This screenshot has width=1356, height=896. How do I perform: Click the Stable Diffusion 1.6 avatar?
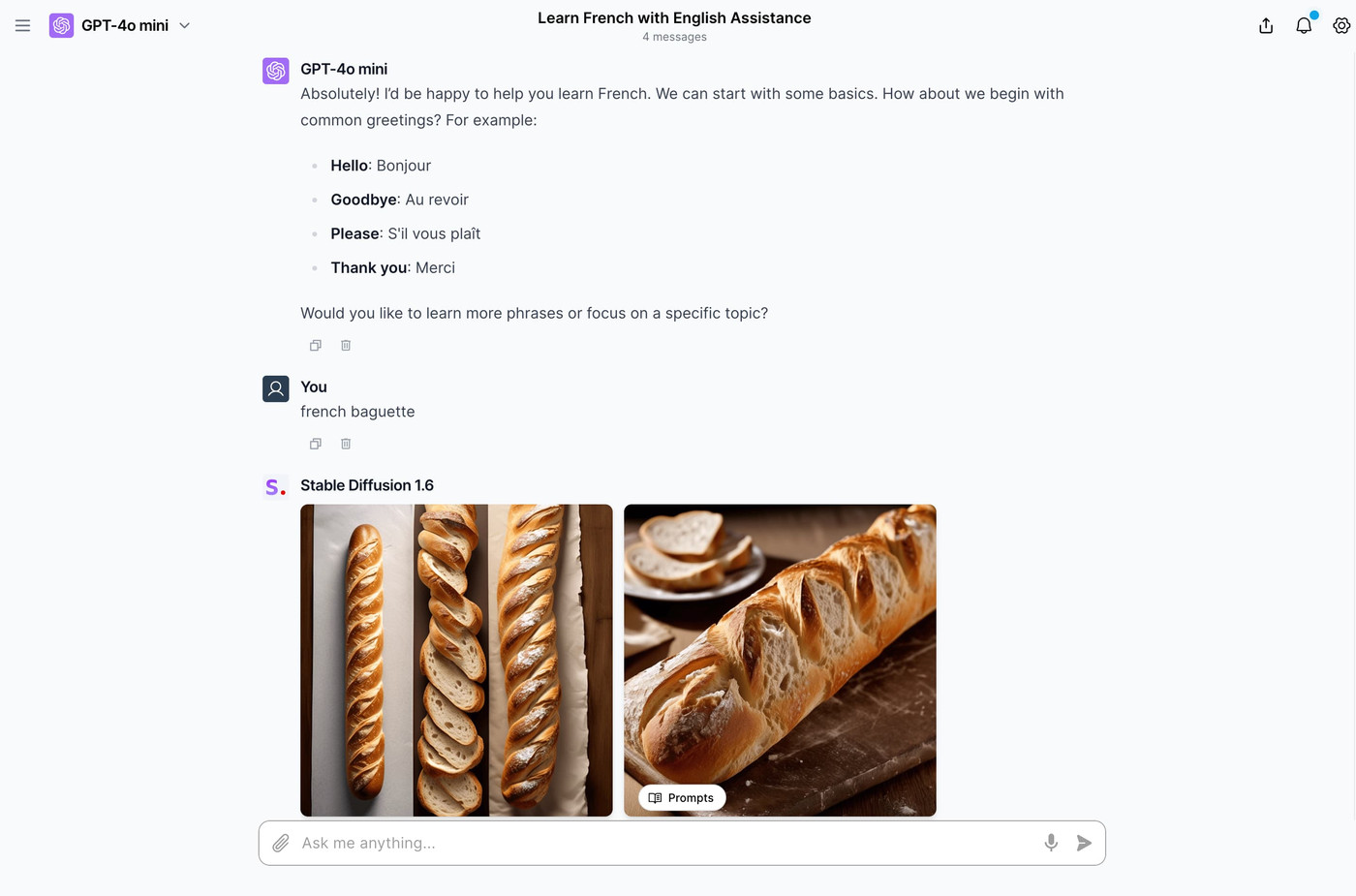275,486
